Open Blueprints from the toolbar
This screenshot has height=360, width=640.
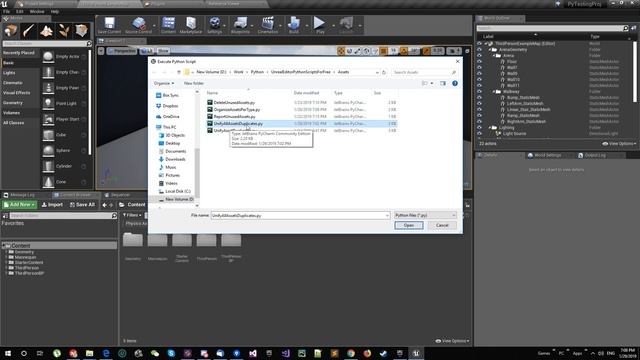(240, 25)
